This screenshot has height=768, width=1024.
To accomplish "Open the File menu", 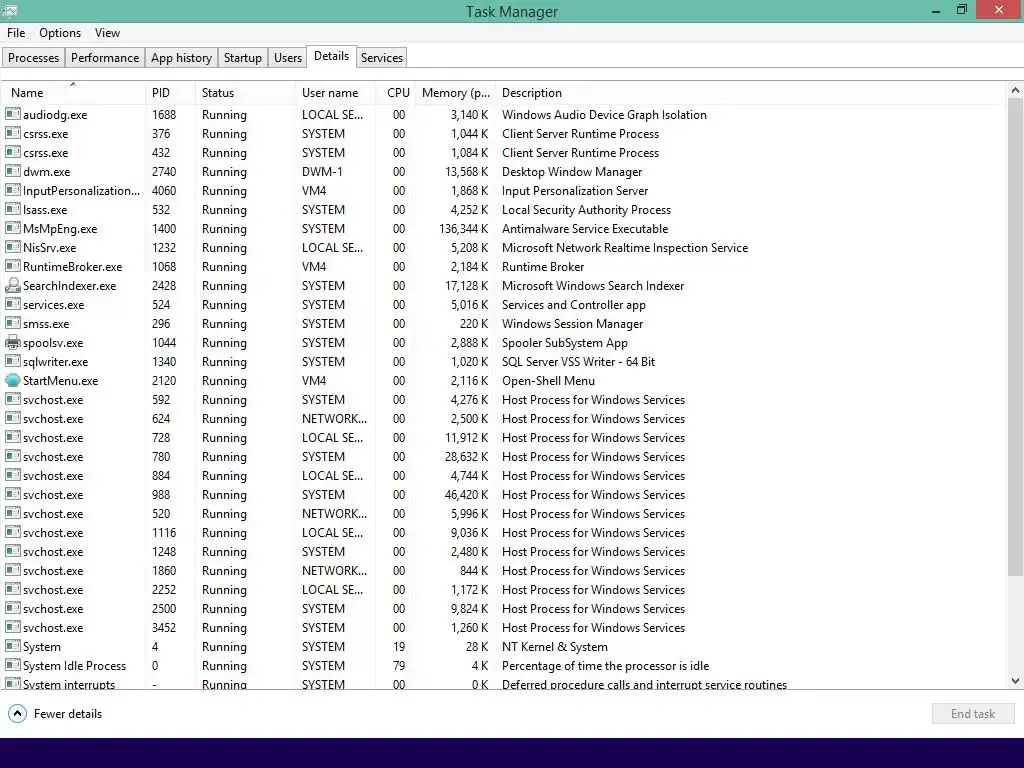I will tap(16, 33).
